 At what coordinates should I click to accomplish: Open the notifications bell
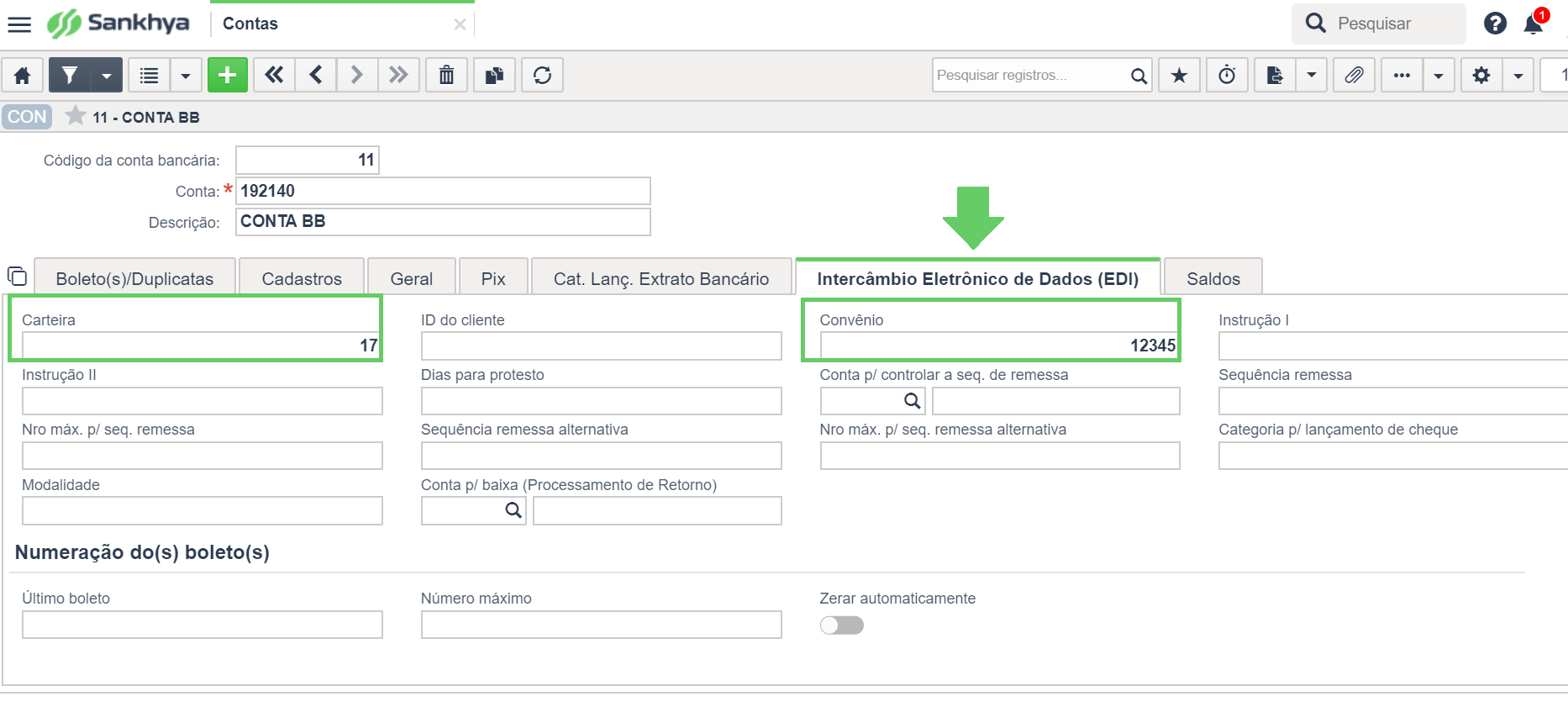pyautogui.click(x=1534, y=24)
